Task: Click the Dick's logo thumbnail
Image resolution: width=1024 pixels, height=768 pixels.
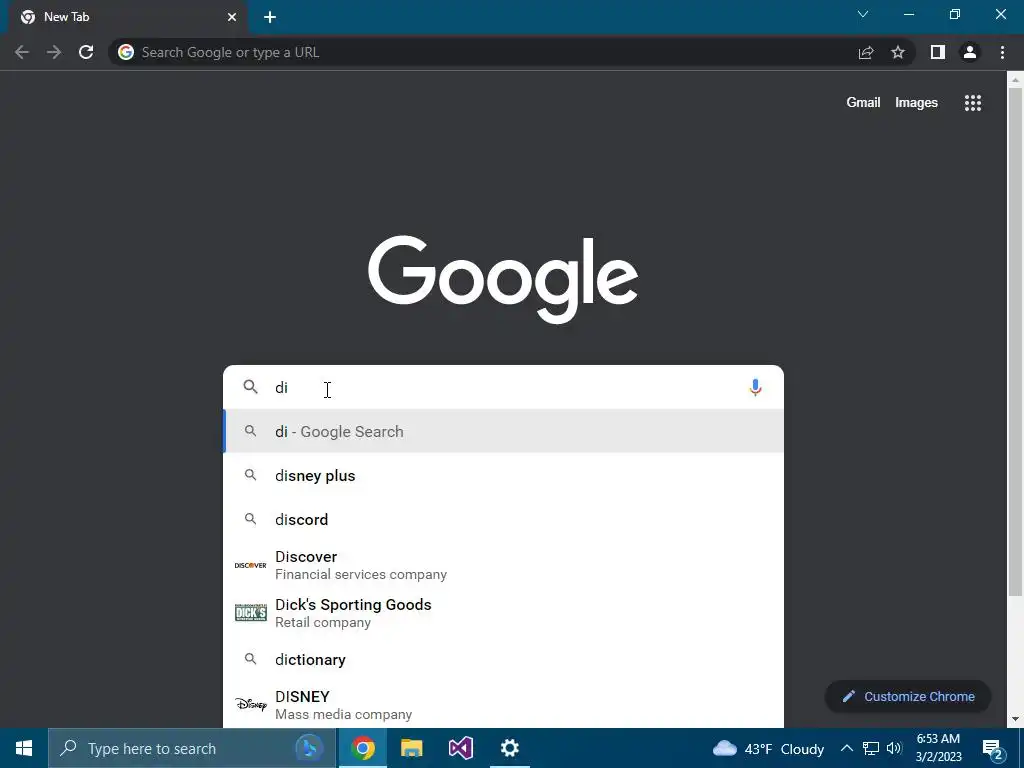Action: tap(251, 613)
